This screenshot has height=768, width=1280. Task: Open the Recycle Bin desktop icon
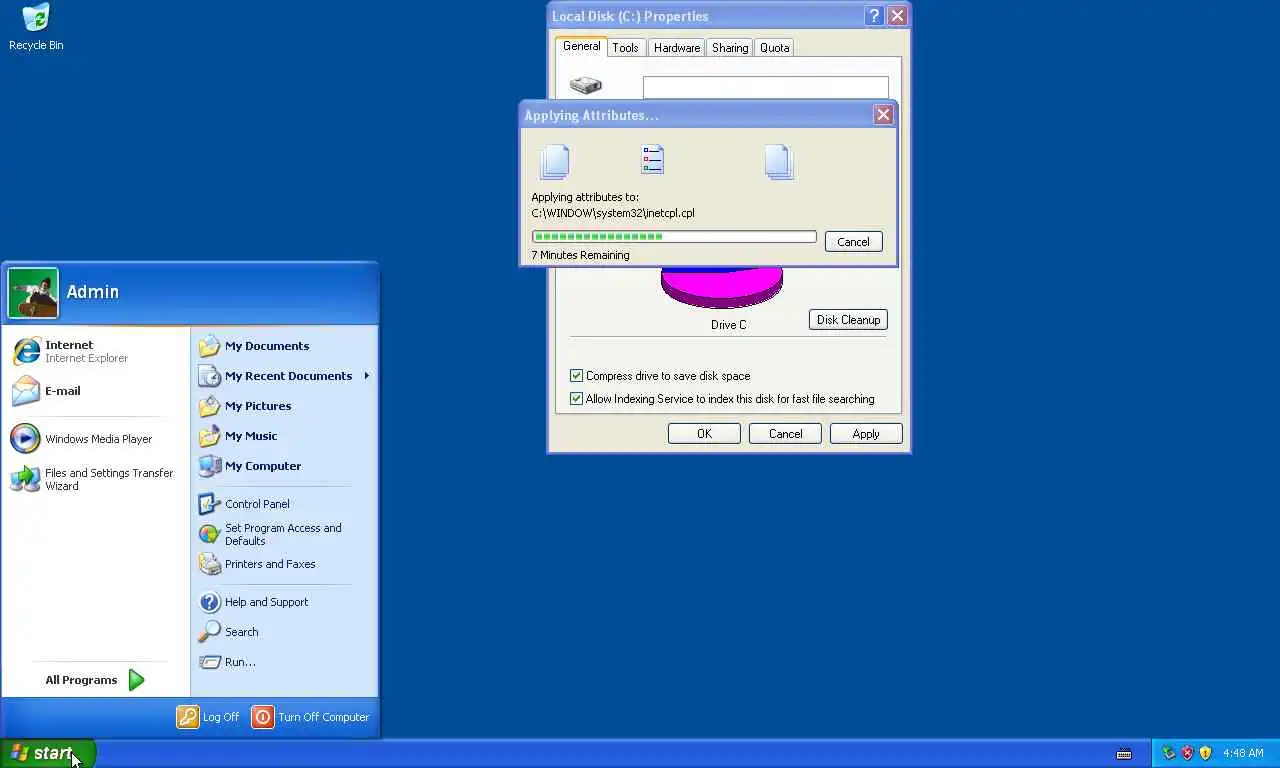click(x=36, y=27)
